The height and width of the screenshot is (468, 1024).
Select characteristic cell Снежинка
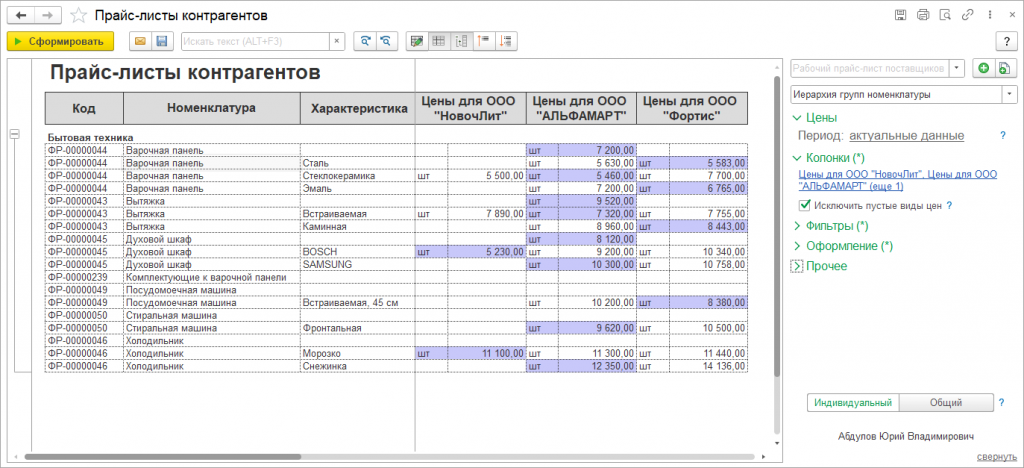[x=358, y=366]
